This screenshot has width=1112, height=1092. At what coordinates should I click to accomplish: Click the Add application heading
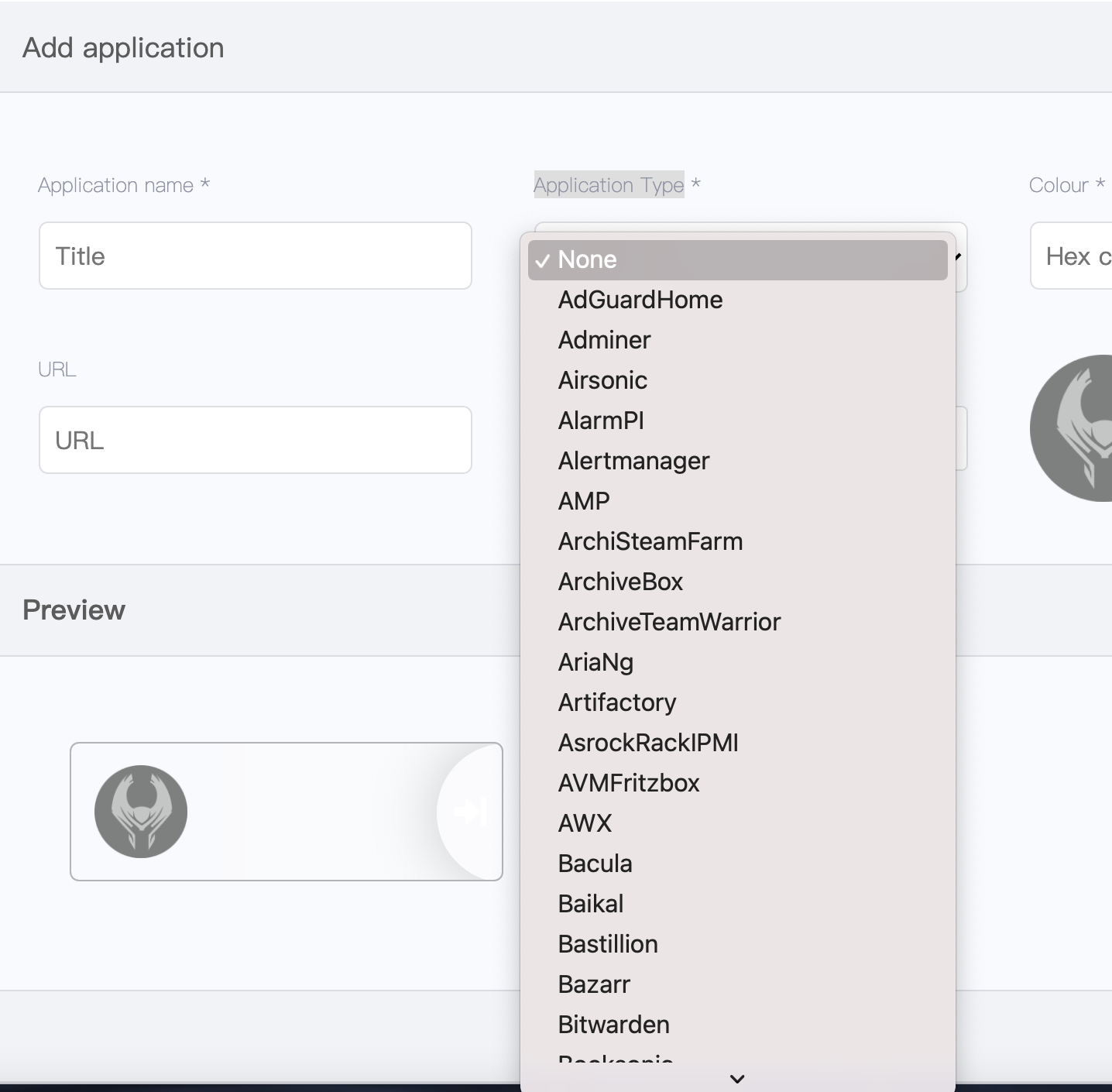click(x=123, y=48)
